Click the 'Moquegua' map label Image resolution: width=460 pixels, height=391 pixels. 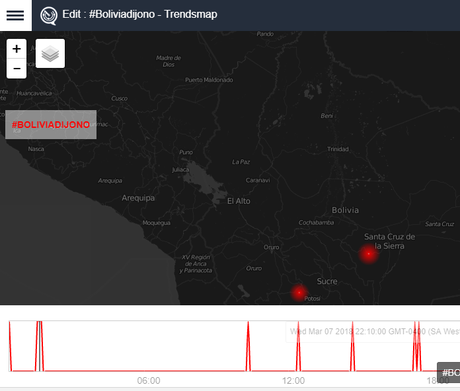[x=156, y=223]
